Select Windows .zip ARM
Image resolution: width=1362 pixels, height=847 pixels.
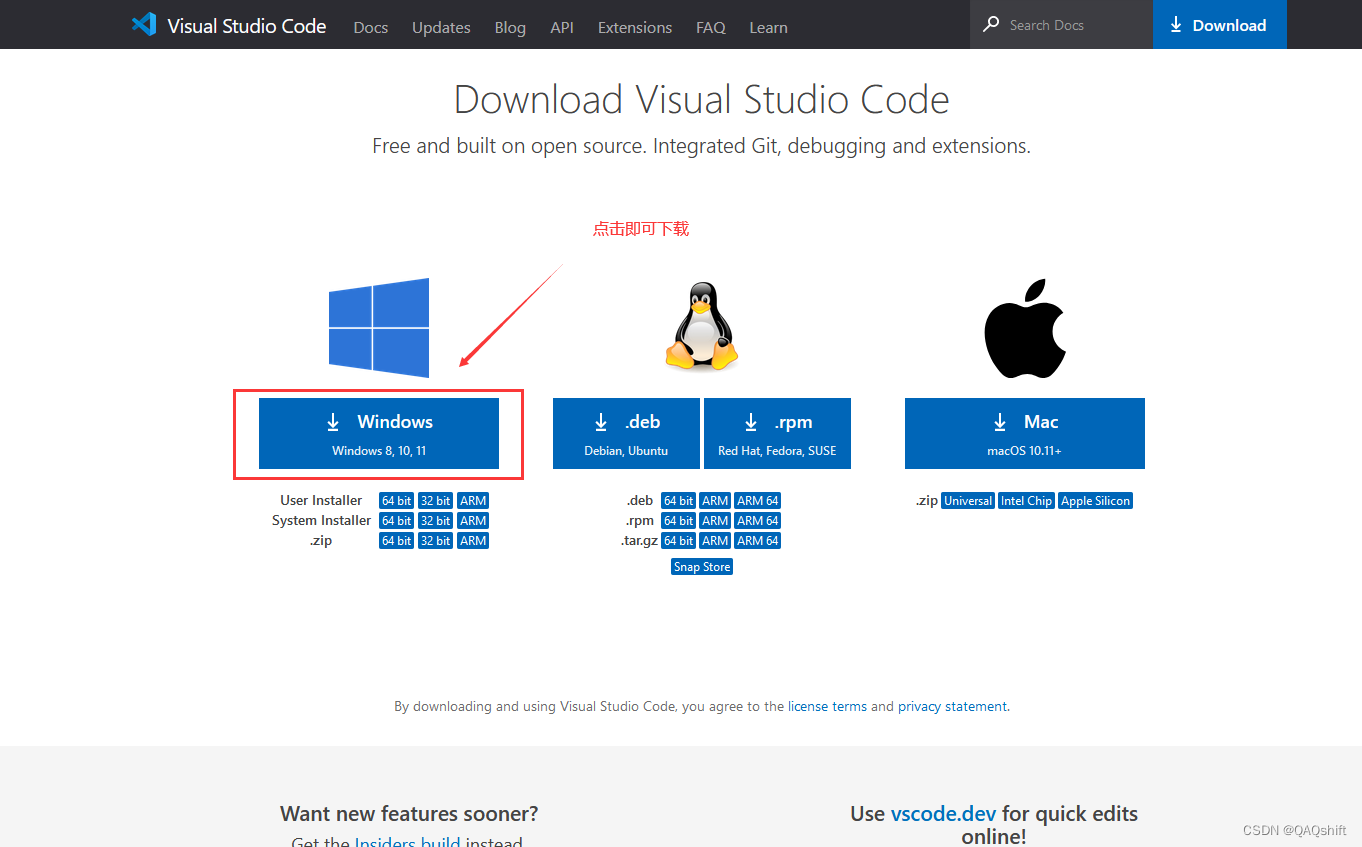(x=473, y=541)
